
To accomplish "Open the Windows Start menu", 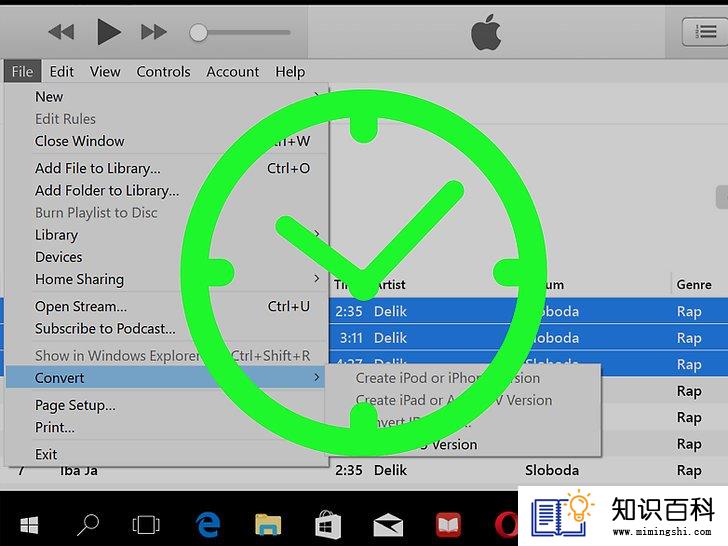I will pos(29,525).
